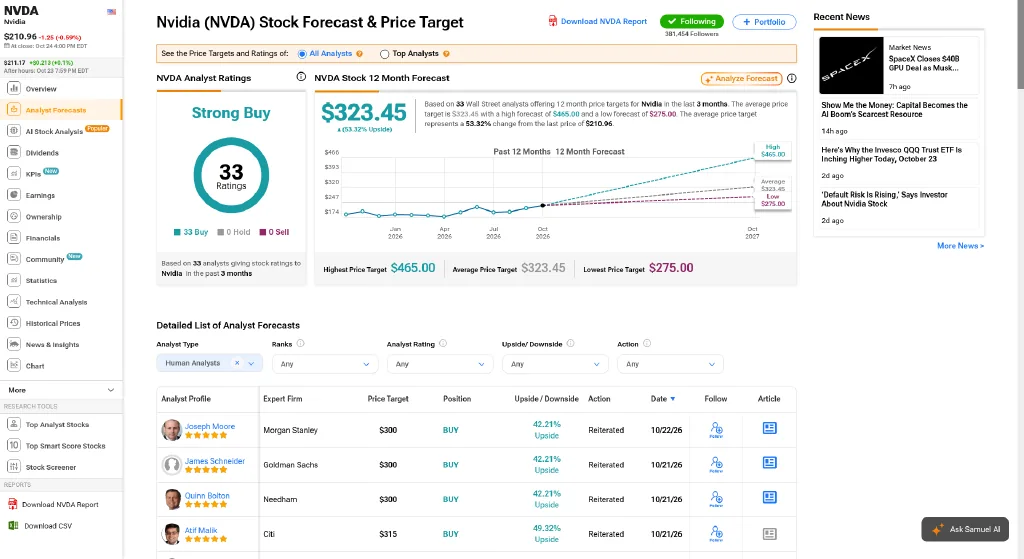
Task: Click the Download NVDA Report PDF icon in sidebar
Action: (x=12, y=504)
